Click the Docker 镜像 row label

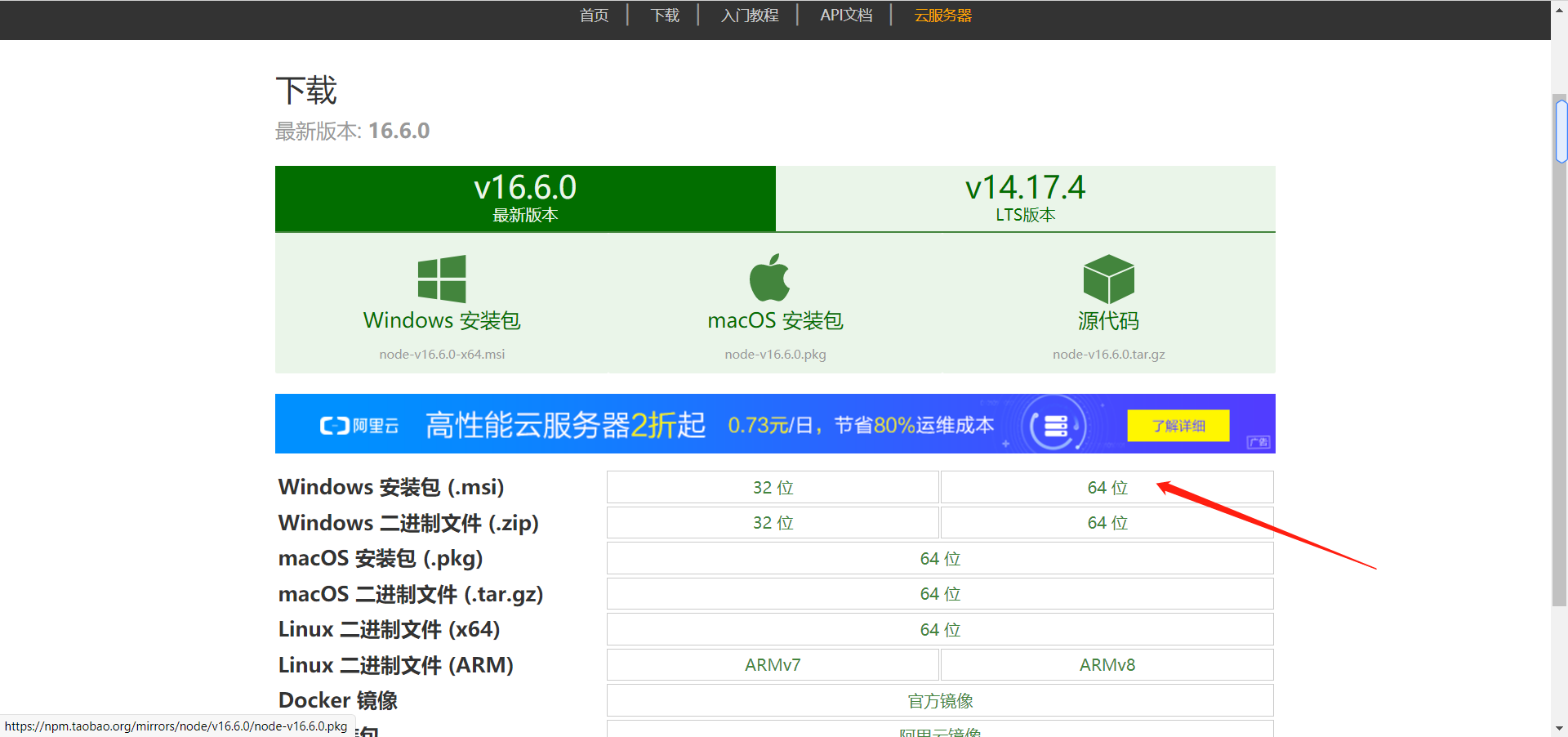click(x=338, y=701)
